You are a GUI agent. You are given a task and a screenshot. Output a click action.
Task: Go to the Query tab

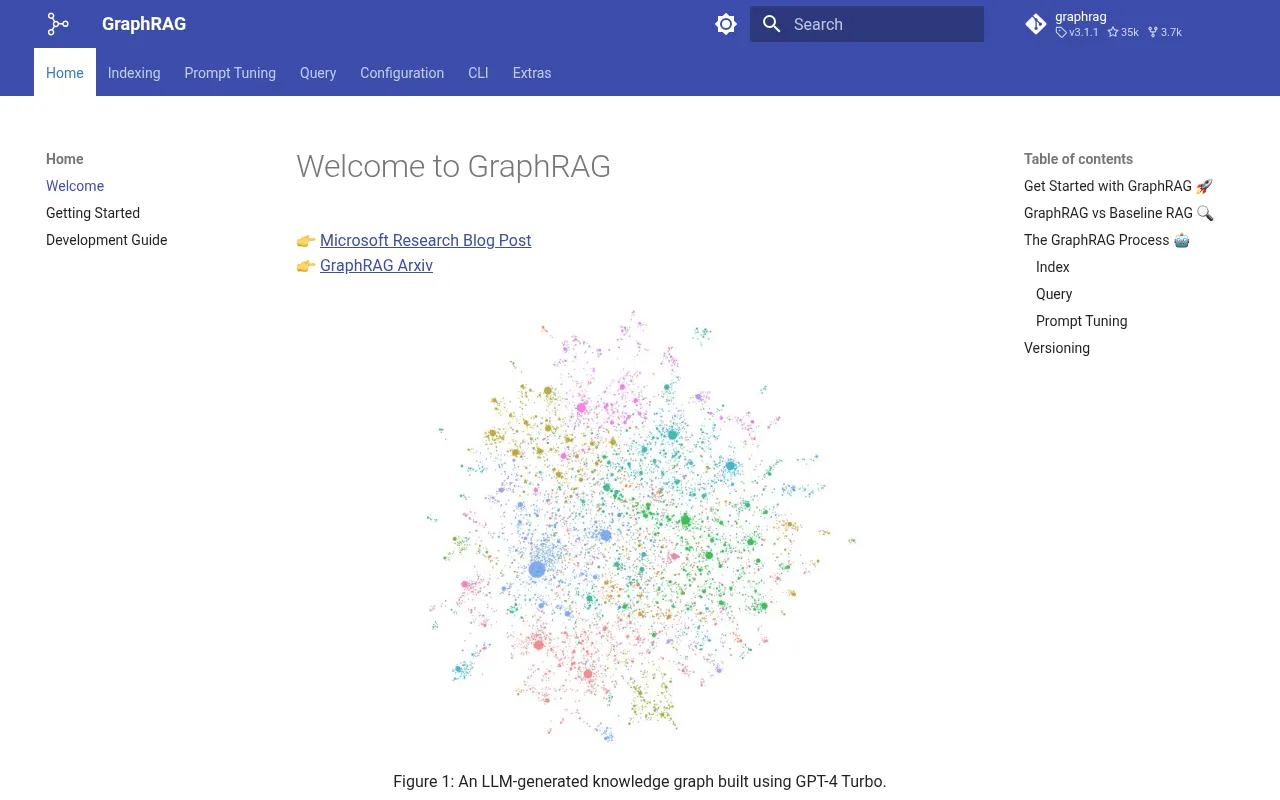click(318, 73)
